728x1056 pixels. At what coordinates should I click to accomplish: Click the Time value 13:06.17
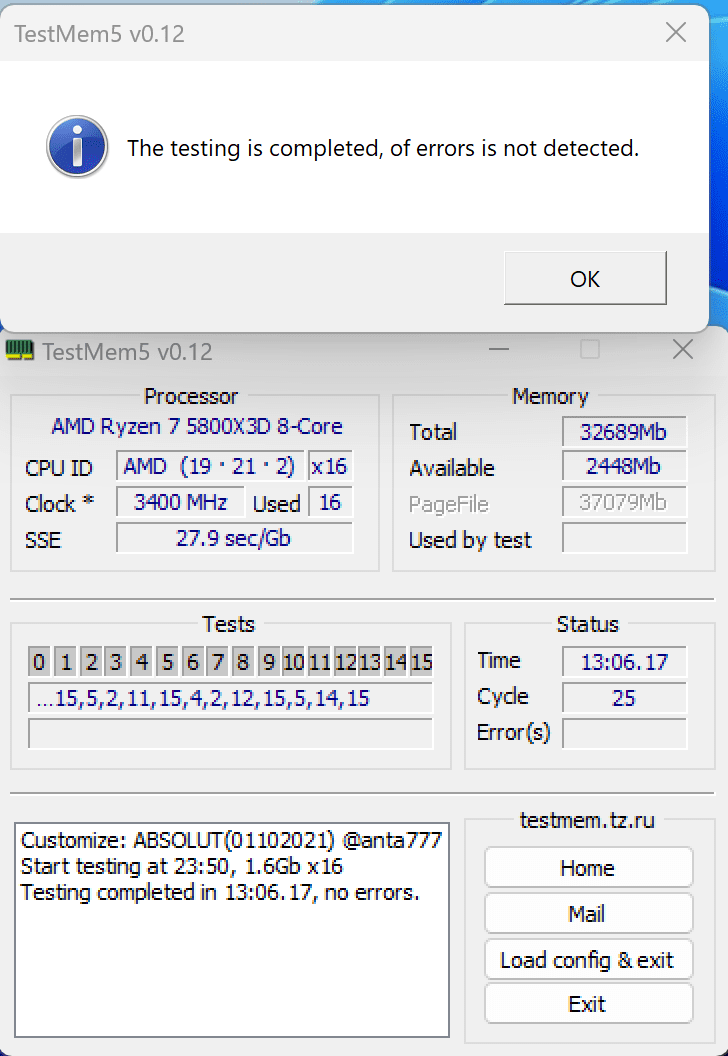[x=624, y=661]
